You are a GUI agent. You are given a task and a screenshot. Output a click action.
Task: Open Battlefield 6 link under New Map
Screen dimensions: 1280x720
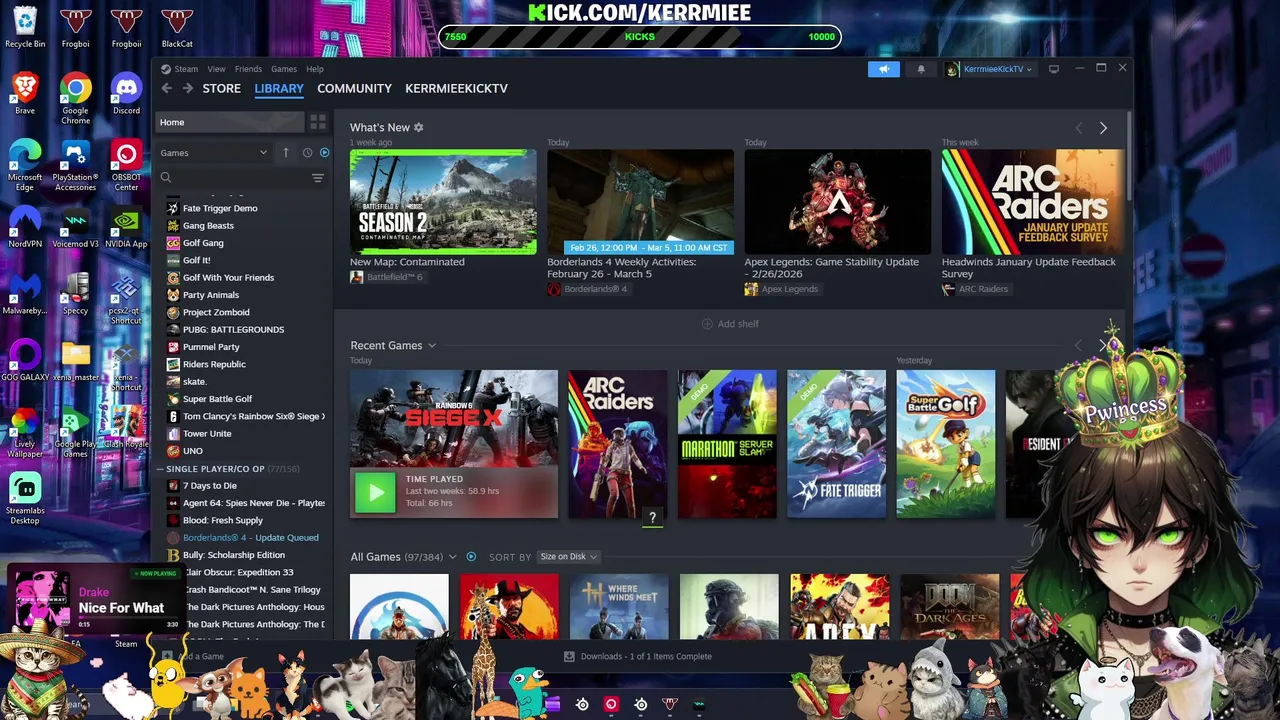(x=386, y=277)
